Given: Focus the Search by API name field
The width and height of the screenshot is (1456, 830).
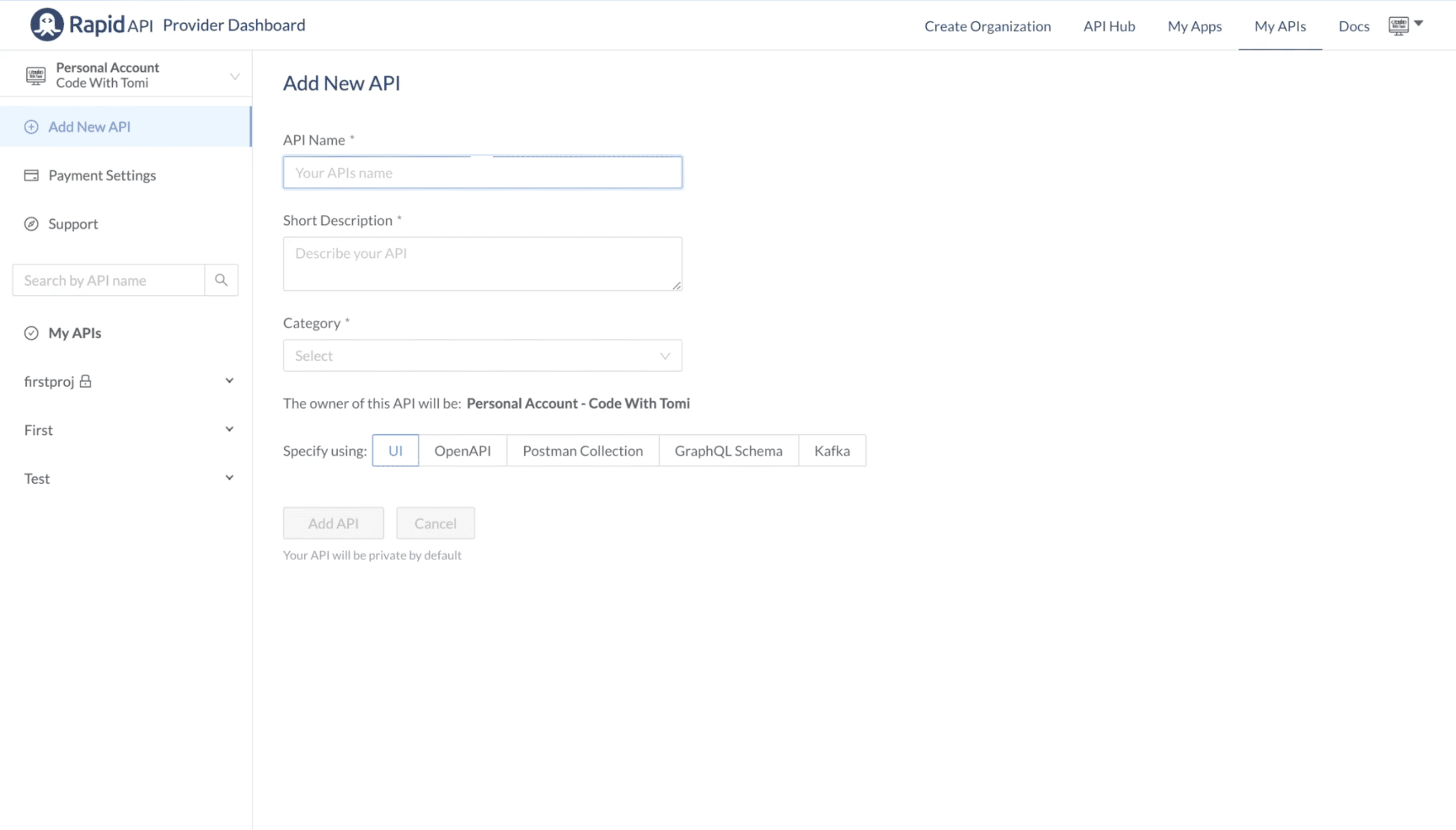Looking at the screenshot, I should pyautogui.click(x=108, y=280).
